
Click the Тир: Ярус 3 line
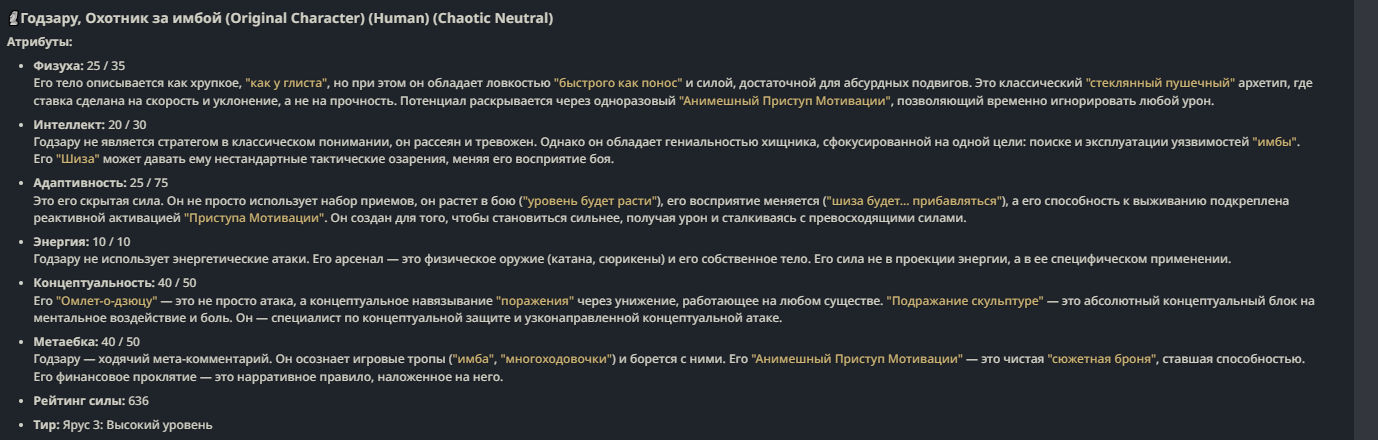(123, 425)
